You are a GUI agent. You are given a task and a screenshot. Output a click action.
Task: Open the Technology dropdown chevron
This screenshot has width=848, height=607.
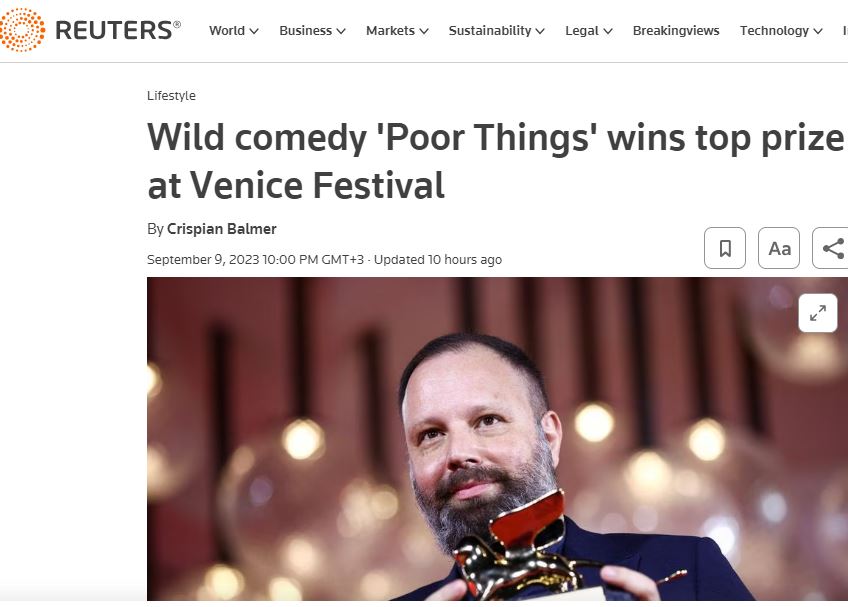pos(818,31)
